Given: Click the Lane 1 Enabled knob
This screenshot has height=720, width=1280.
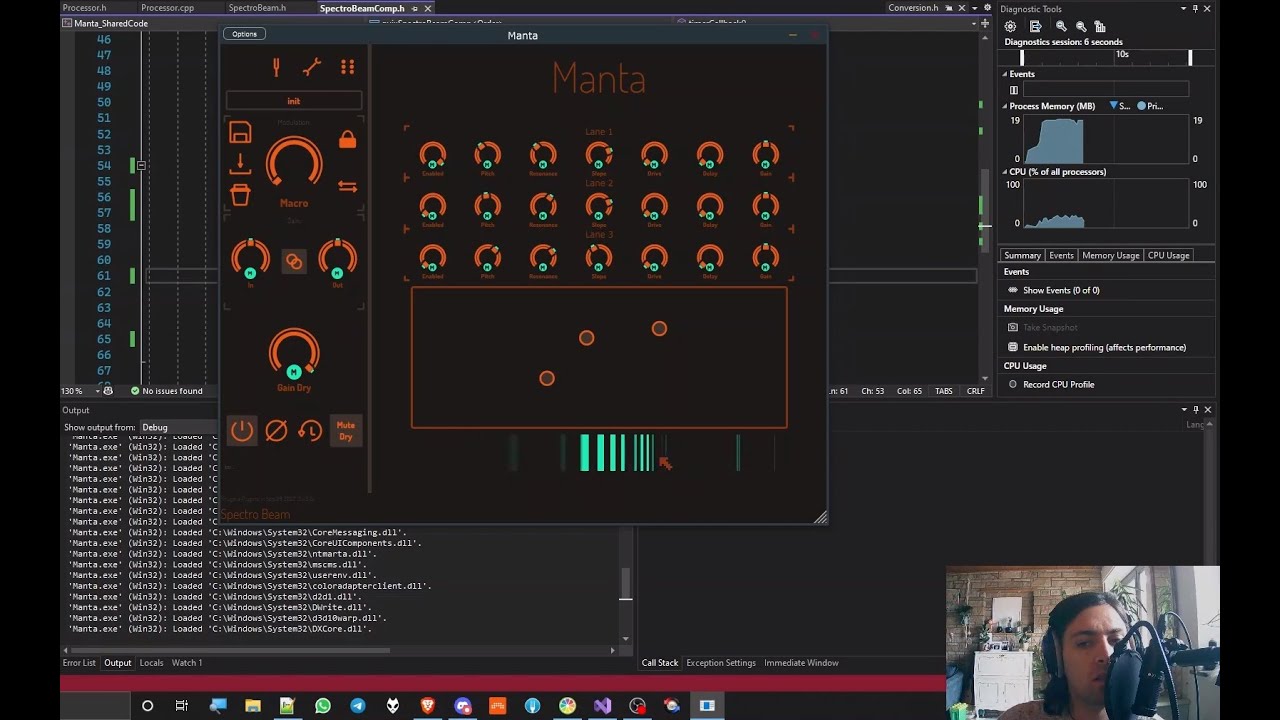Looking at the screenshot, I should coord(432,155).
